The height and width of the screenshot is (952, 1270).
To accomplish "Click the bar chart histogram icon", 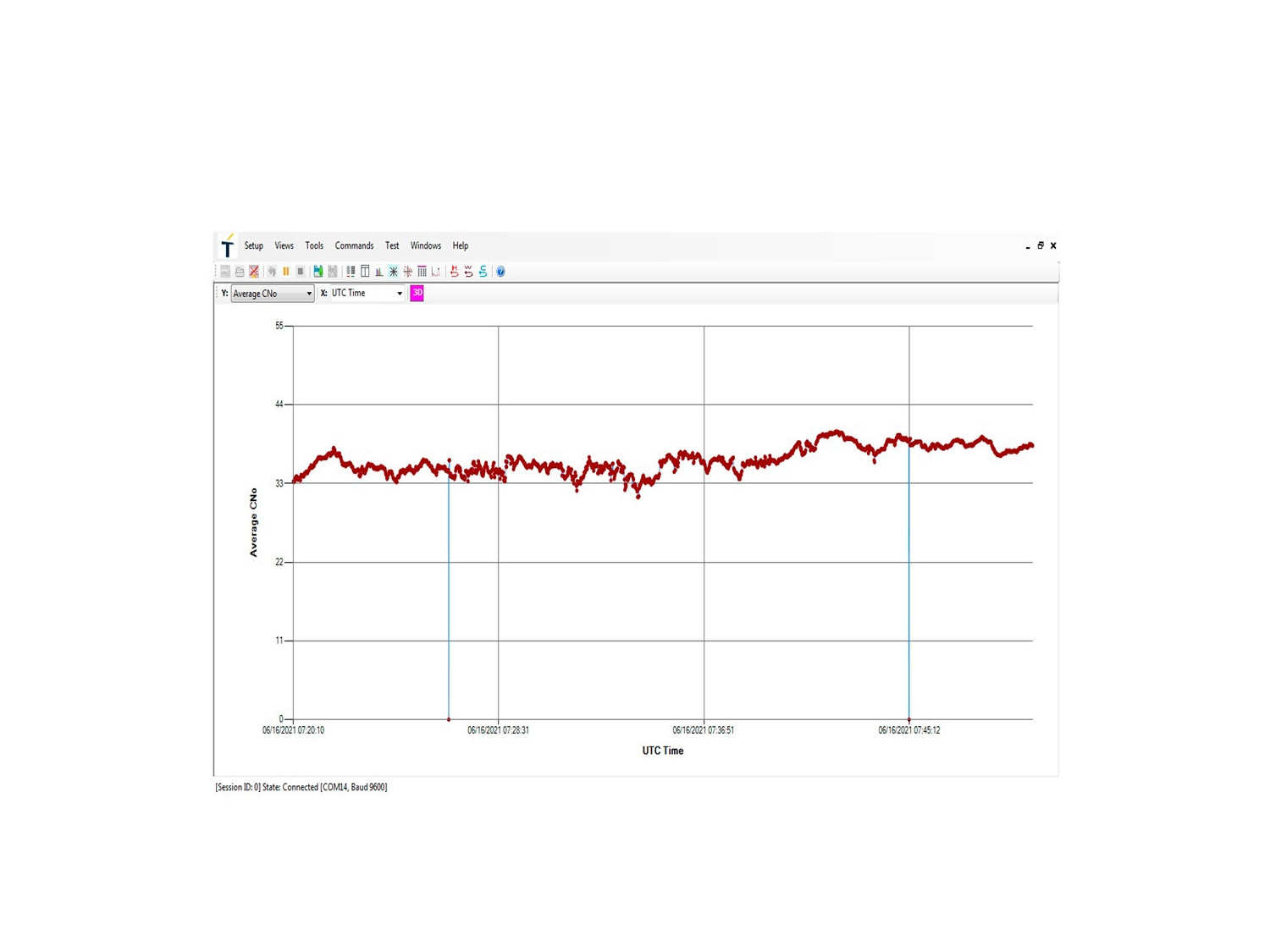I will click(379, 272).
